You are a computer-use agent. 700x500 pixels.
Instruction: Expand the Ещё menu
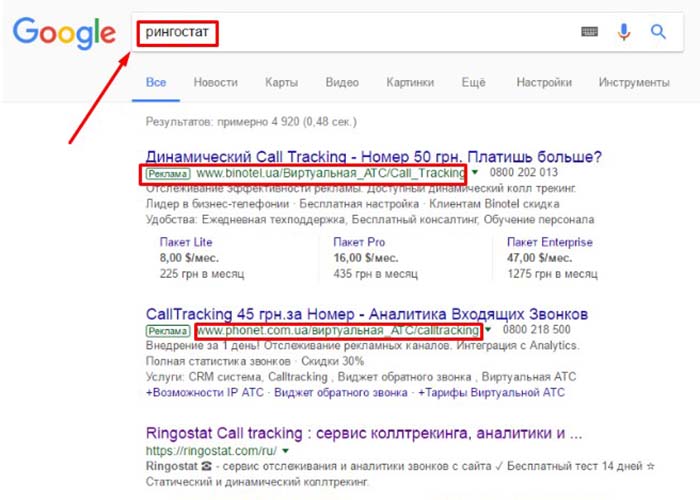[474, 83]
